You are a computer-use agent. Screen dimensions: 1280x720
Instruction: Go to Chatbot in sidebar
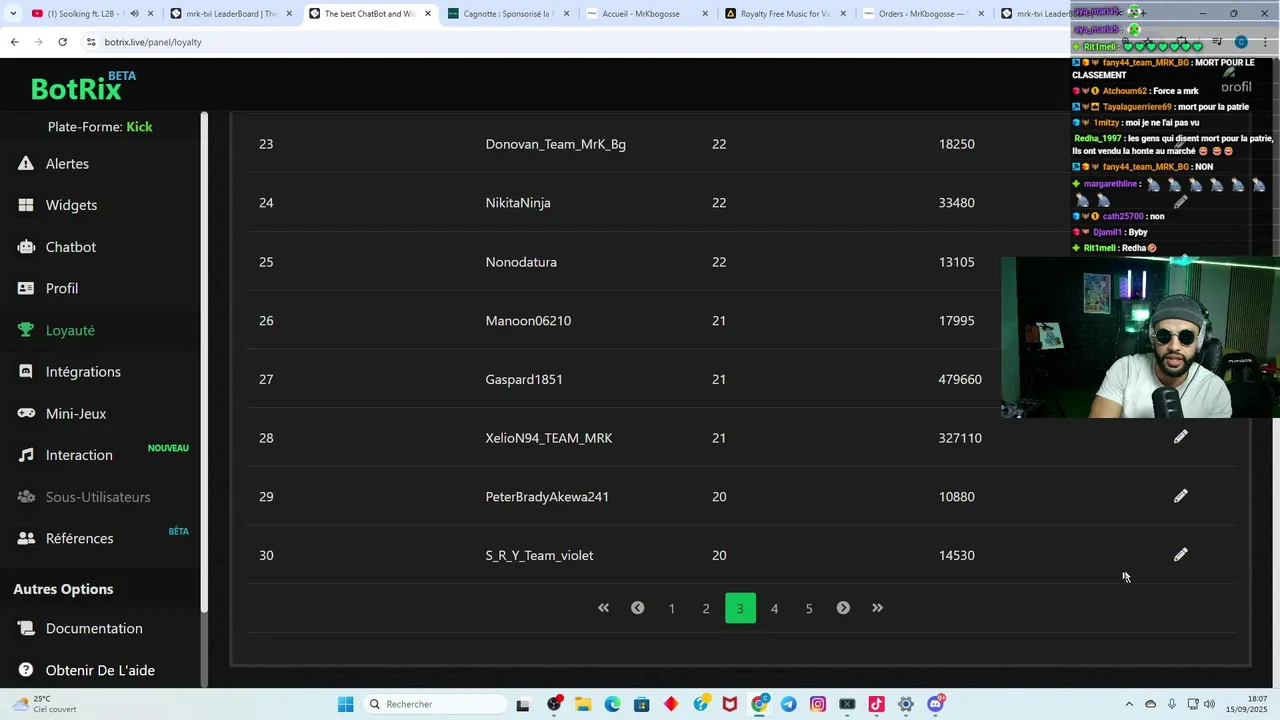tap(70, 247)
